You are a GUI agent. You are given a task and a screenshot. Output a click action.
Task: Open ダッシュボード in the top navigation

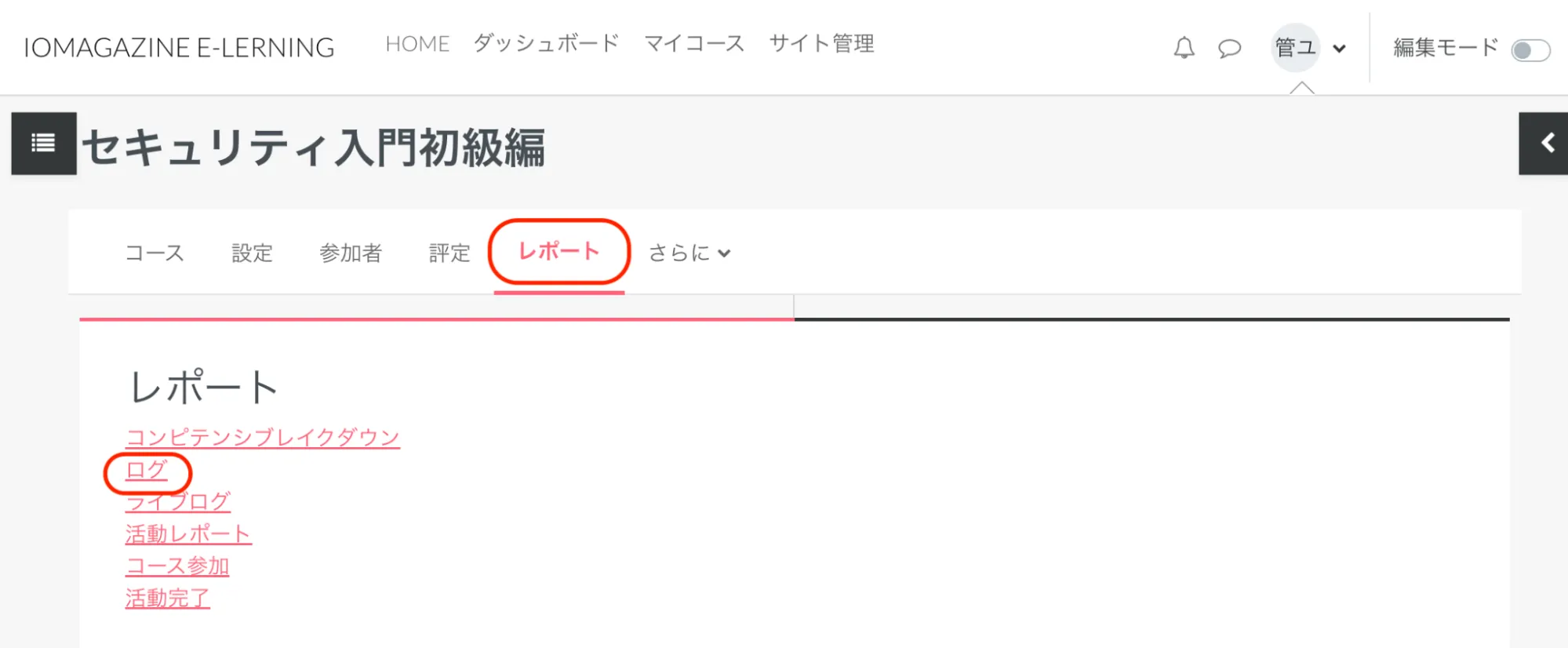pyautogui.click(x=546, y=44)
